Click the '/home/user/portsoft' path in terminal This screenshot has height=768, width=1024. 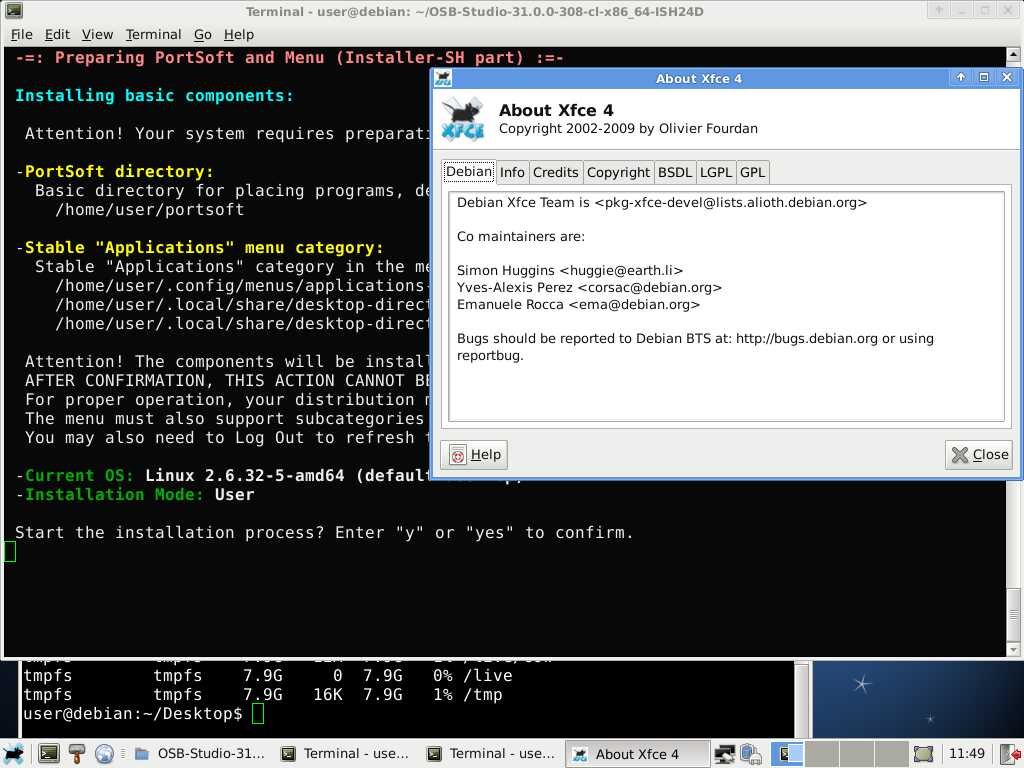[150, 210]
